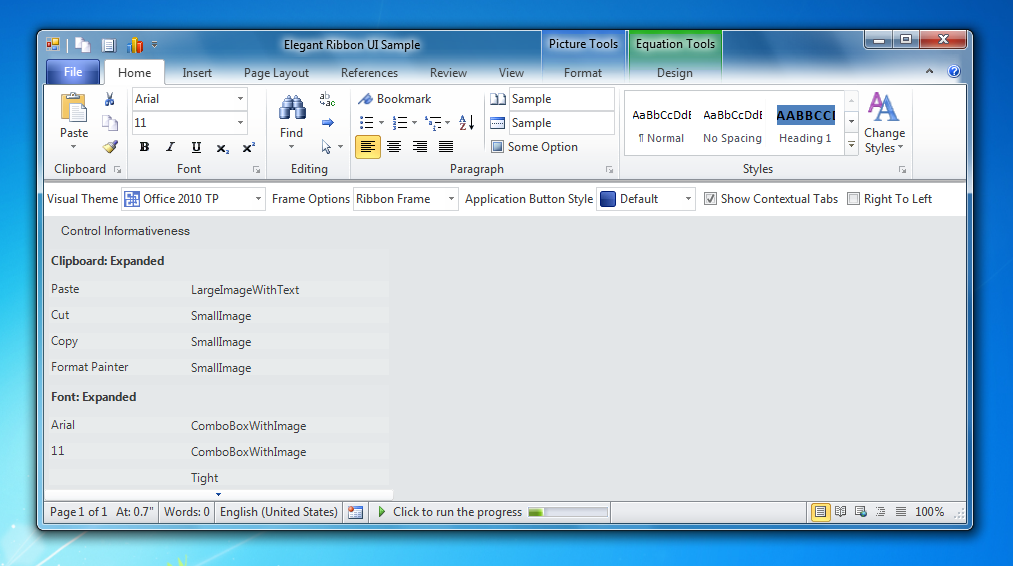Toggle Some Option checkbox
This screenshot has width=1013, height=566.
(x=497, y=147)
